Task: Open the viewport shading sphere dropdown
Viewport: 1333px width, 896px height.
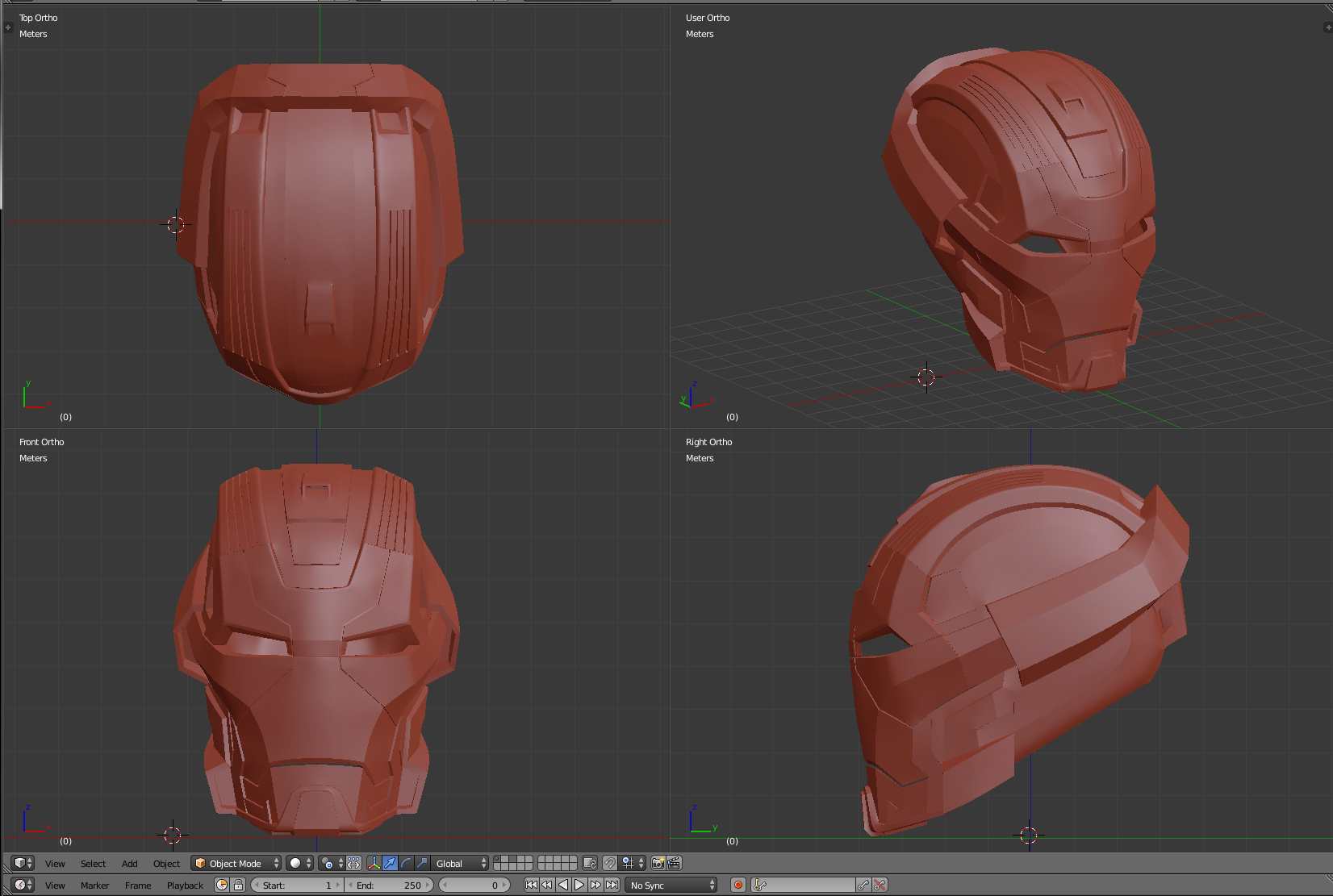Action: 300,863
